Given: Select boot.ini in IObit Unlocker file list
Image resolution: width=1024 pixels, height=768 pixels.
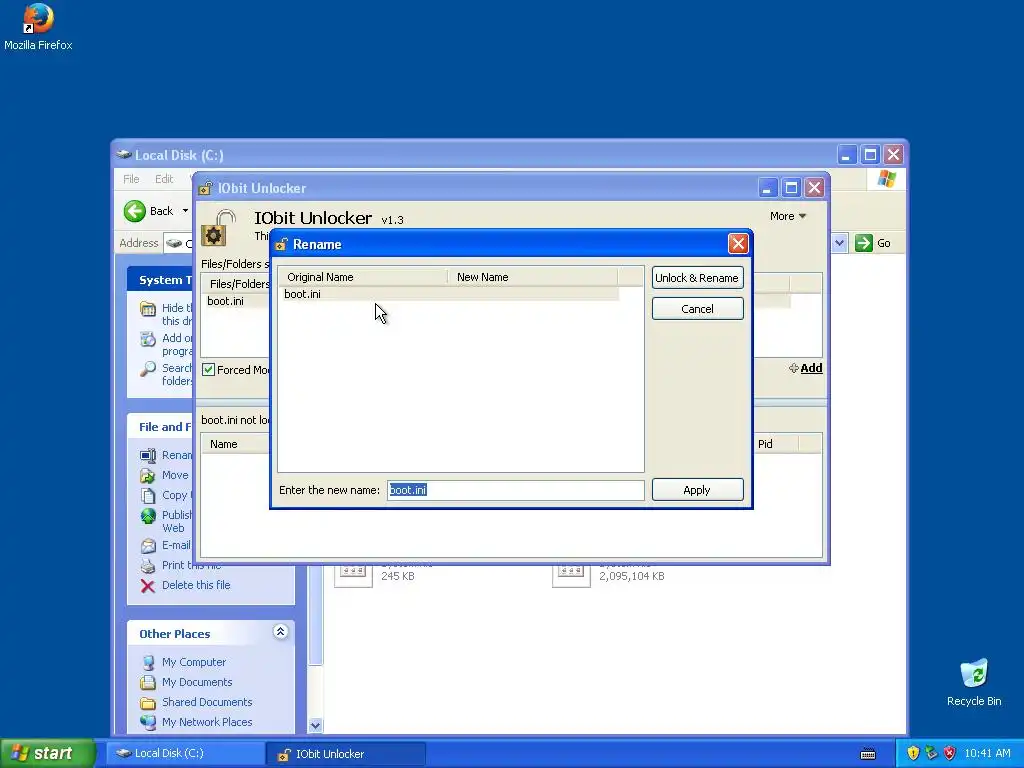Looking at the screenshot, I should pos(225,301).
